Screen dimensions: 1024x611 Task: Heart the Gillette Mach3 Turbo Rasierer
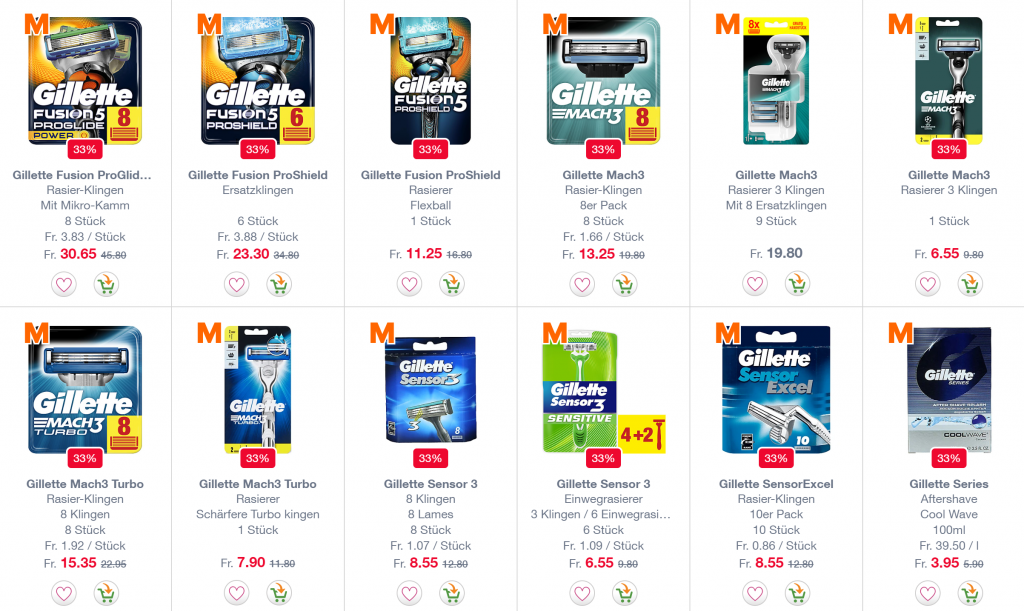(x=236, y=593)
